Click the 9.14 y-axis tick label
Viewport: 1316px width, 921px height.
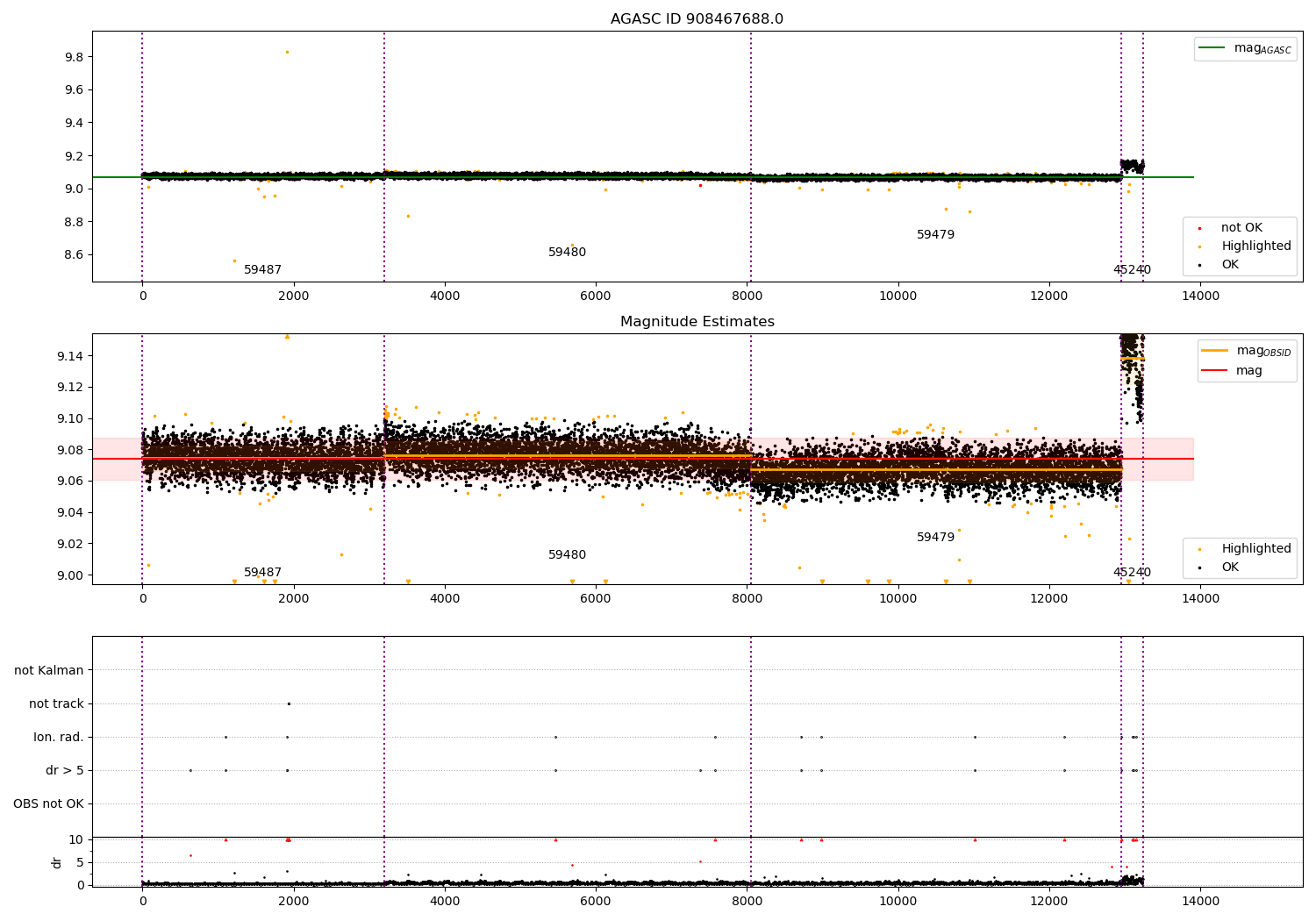[x=69, y=356]
